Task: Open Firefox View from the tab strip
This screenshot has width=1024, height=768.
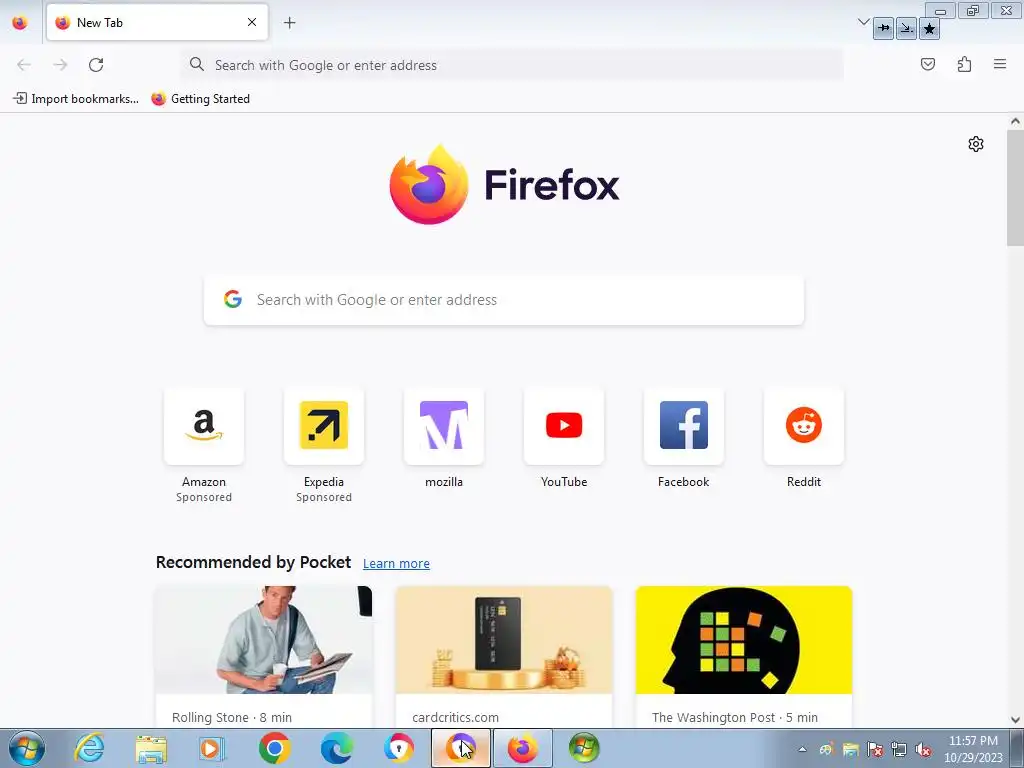Action: 20,23
